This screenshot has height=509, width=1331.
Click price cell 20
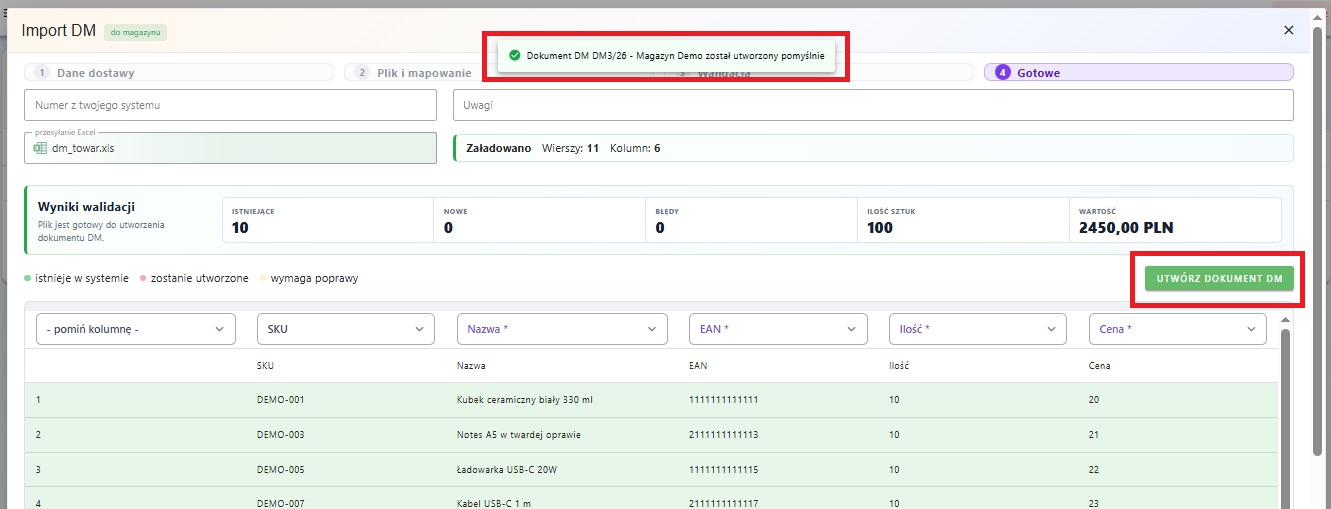[1094, 400]
